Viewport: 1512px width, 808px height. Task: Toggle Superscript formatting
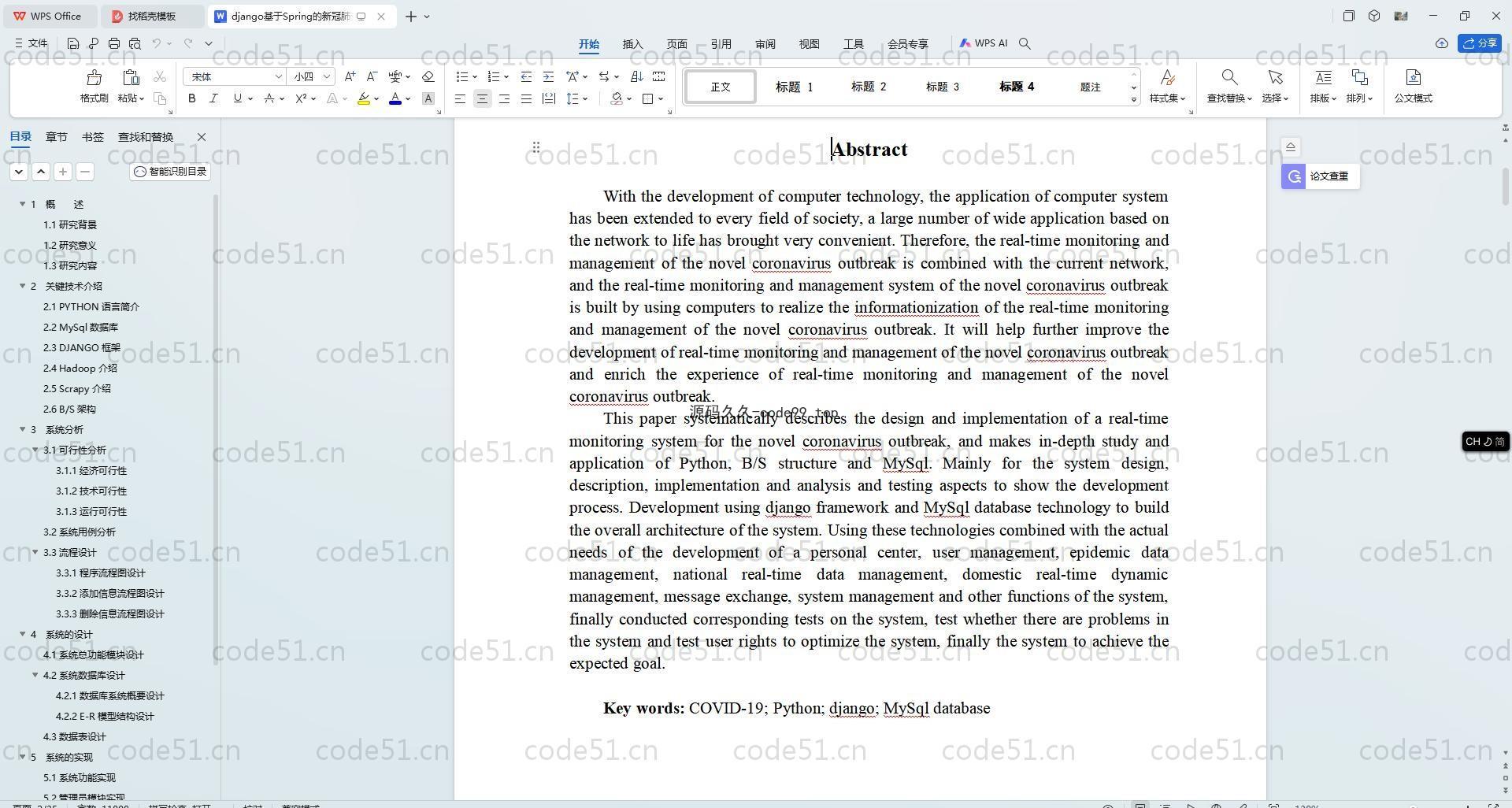coord(301,98)
